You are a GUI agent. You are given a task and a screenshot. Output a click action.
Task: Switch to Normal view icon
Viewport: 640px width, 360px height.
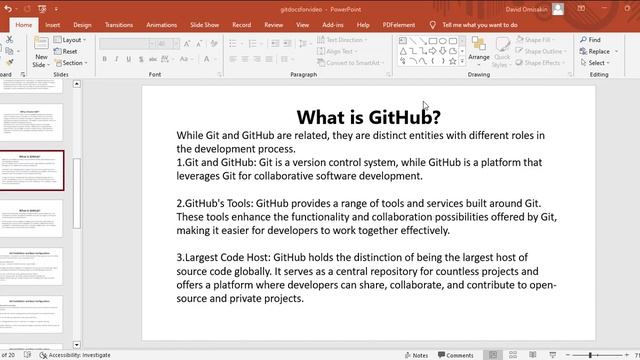coord(493,355)
